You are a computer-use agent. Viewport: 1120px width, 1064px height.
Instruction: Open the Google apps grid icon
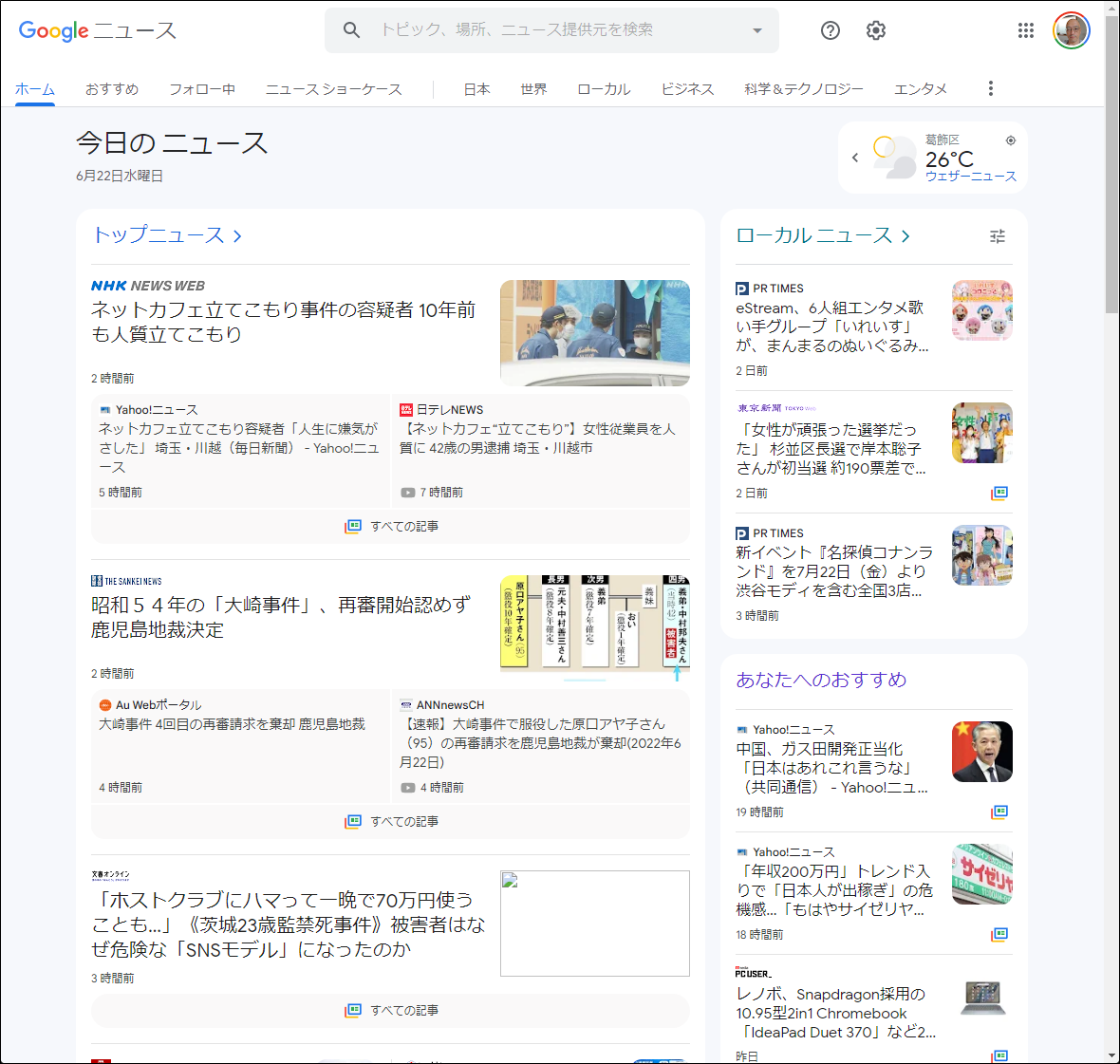pyautogui.click(x=1026, y=30)
